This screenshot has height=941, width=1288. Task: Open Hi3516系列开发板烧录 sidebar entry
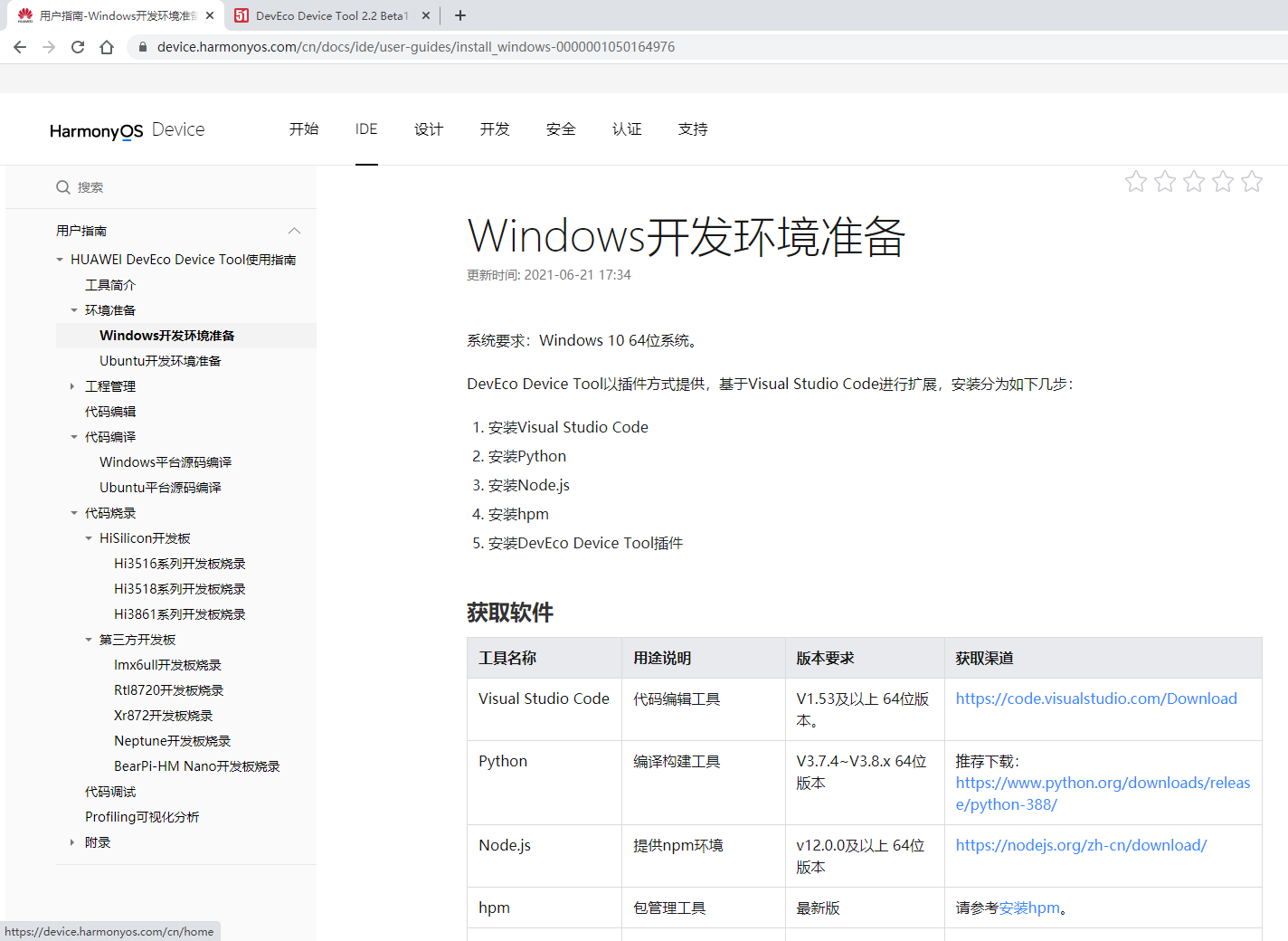[x=180, y=564]
